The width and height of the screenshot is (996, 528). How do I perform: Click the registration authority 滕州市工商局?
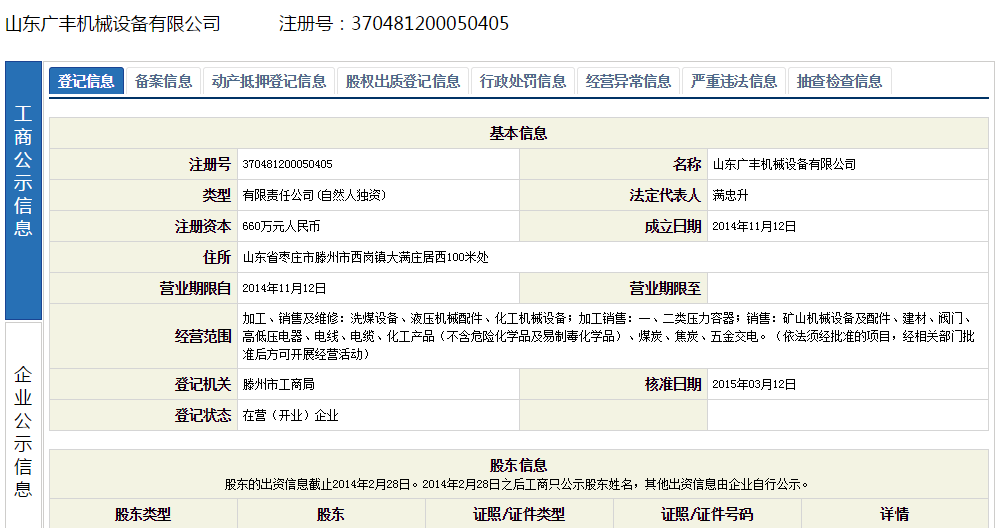[x=278, y=384]
